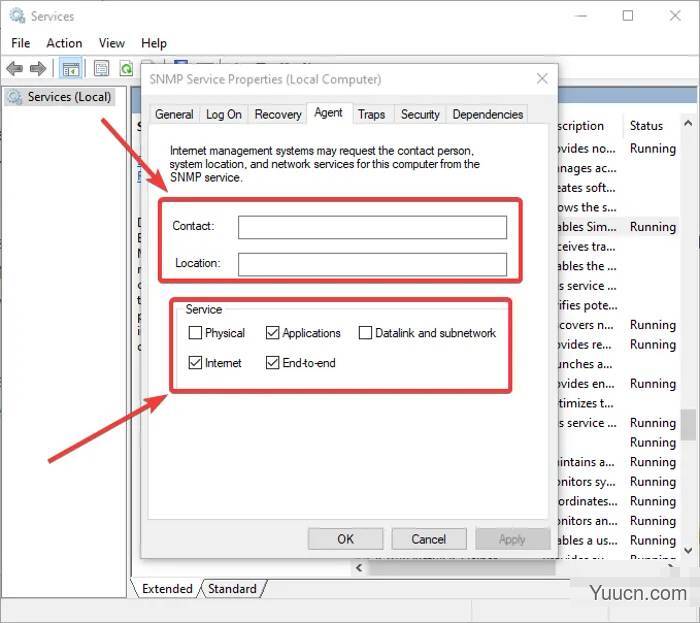Image resolution: width=700 pixels, height=623 pixels.
Task: Click the Services gear icon in title bar
Action: [17, 16]
